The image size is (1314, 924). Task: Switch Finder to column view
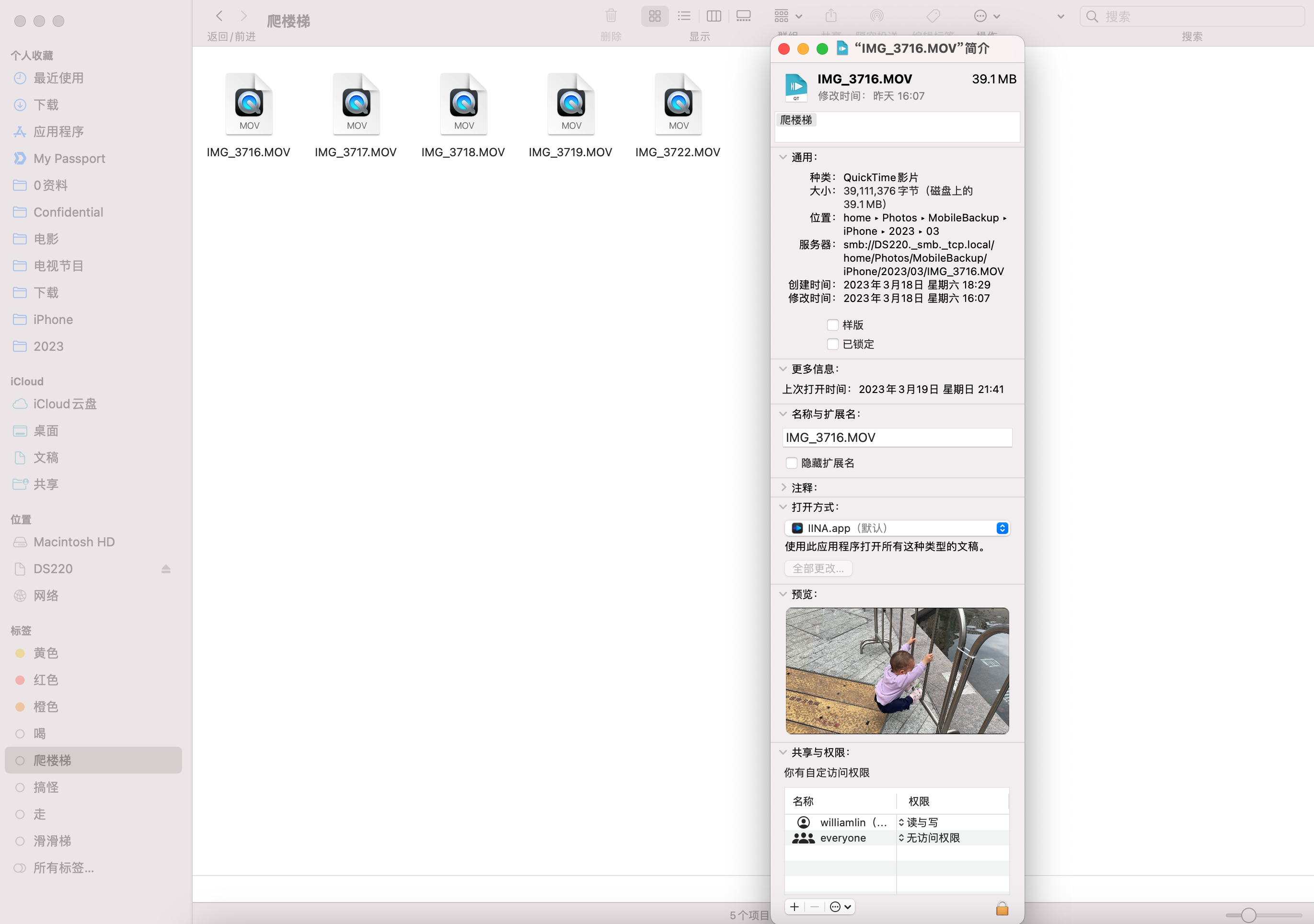click(714, 16)
